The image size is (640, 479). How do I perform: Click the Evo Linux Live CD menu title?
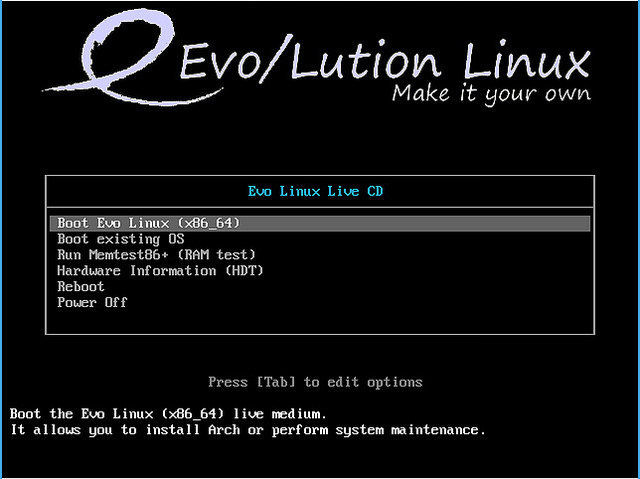pyautogui.click(x=319, y=190)
